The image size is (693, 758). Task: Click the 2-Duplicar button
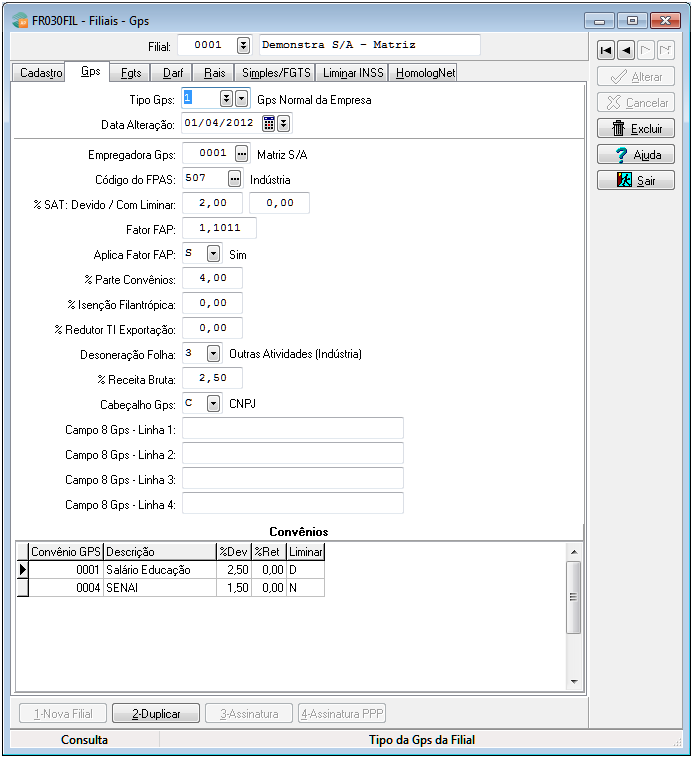(156, 714)
